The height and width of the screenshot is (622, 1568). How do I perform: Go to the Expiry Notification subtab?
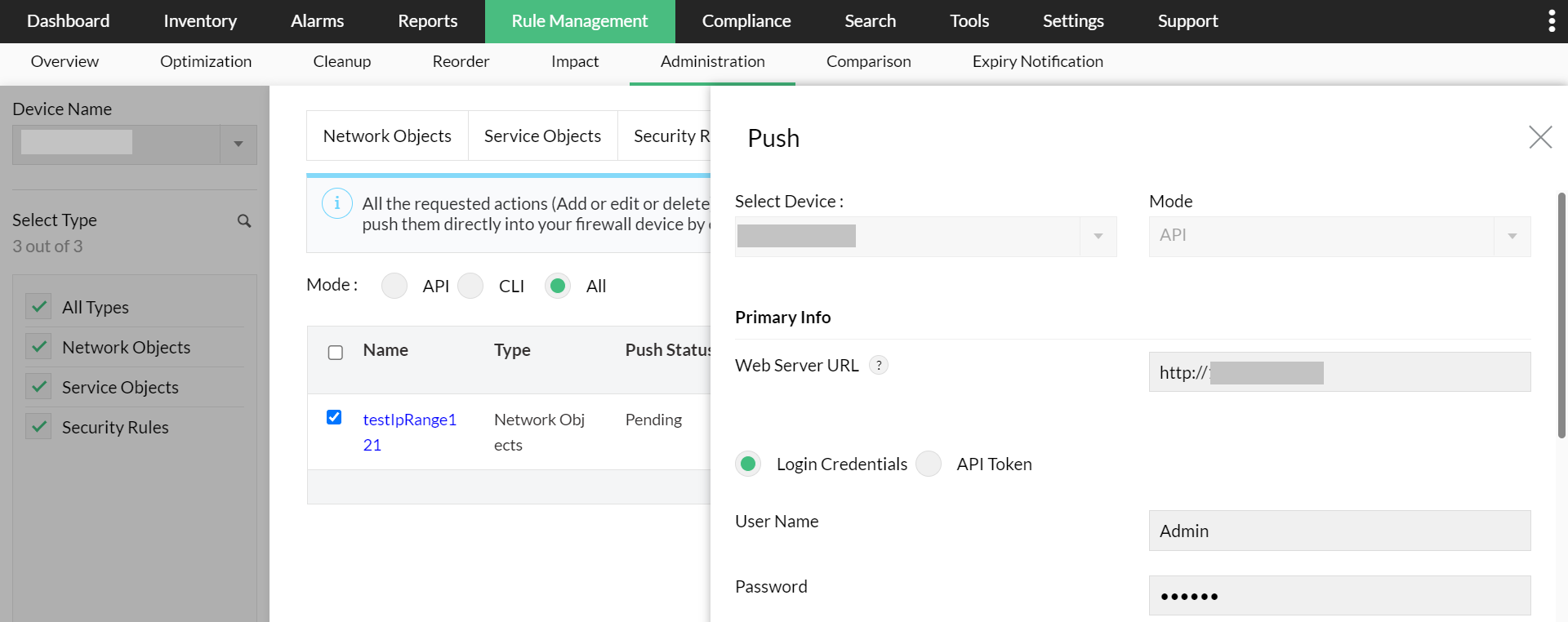(x=1037, y=62)
